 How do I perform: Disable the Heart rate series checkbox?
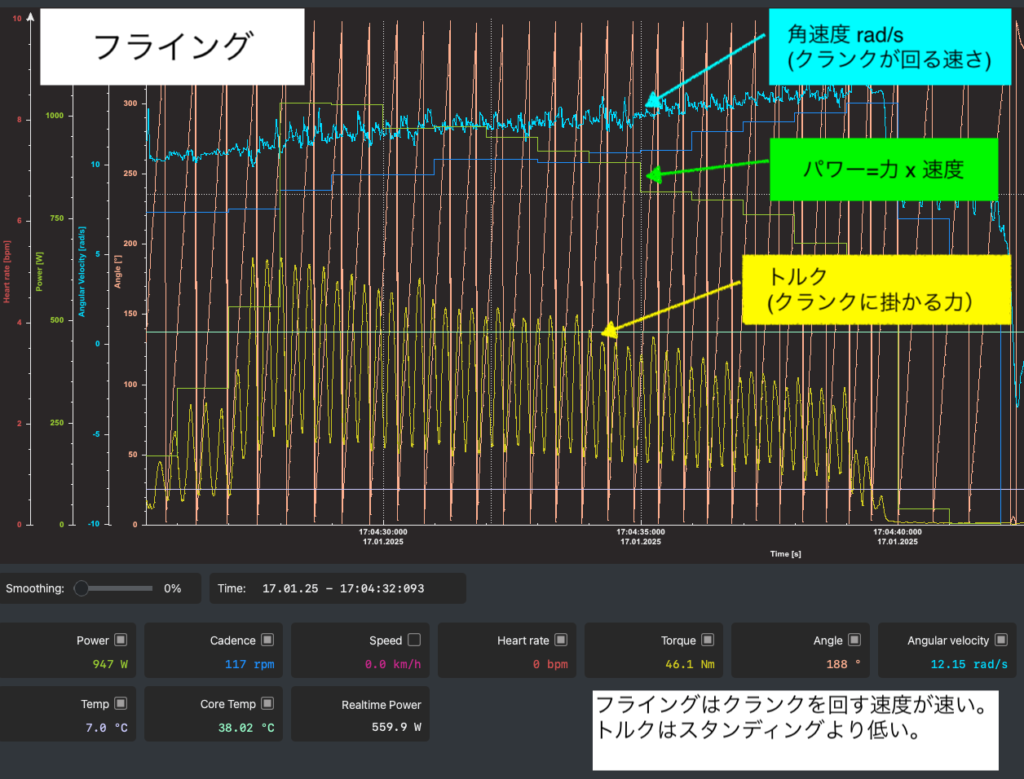pyautogui.click(x=561, y=640)
